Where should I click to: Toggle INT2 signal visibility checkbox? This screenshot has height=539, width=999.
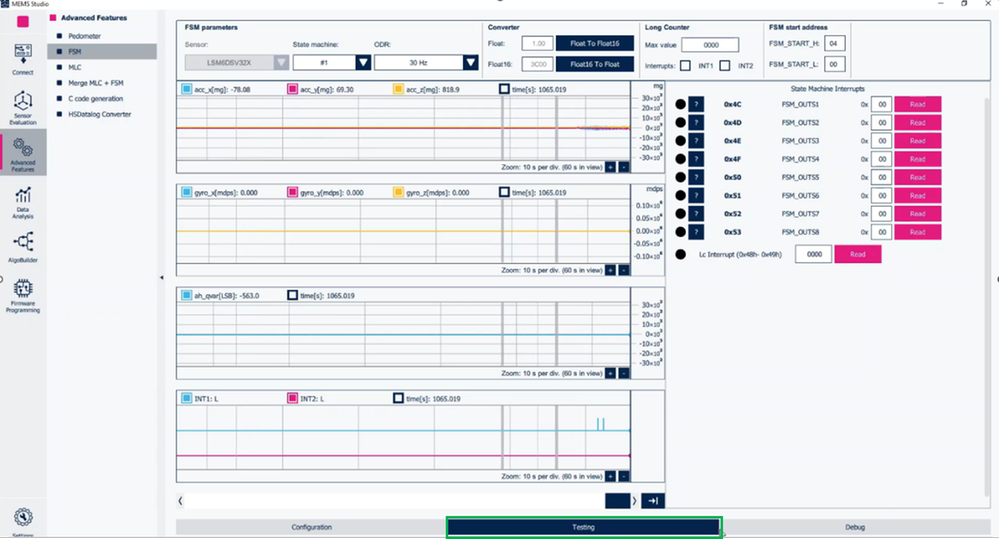pos(292,398)
